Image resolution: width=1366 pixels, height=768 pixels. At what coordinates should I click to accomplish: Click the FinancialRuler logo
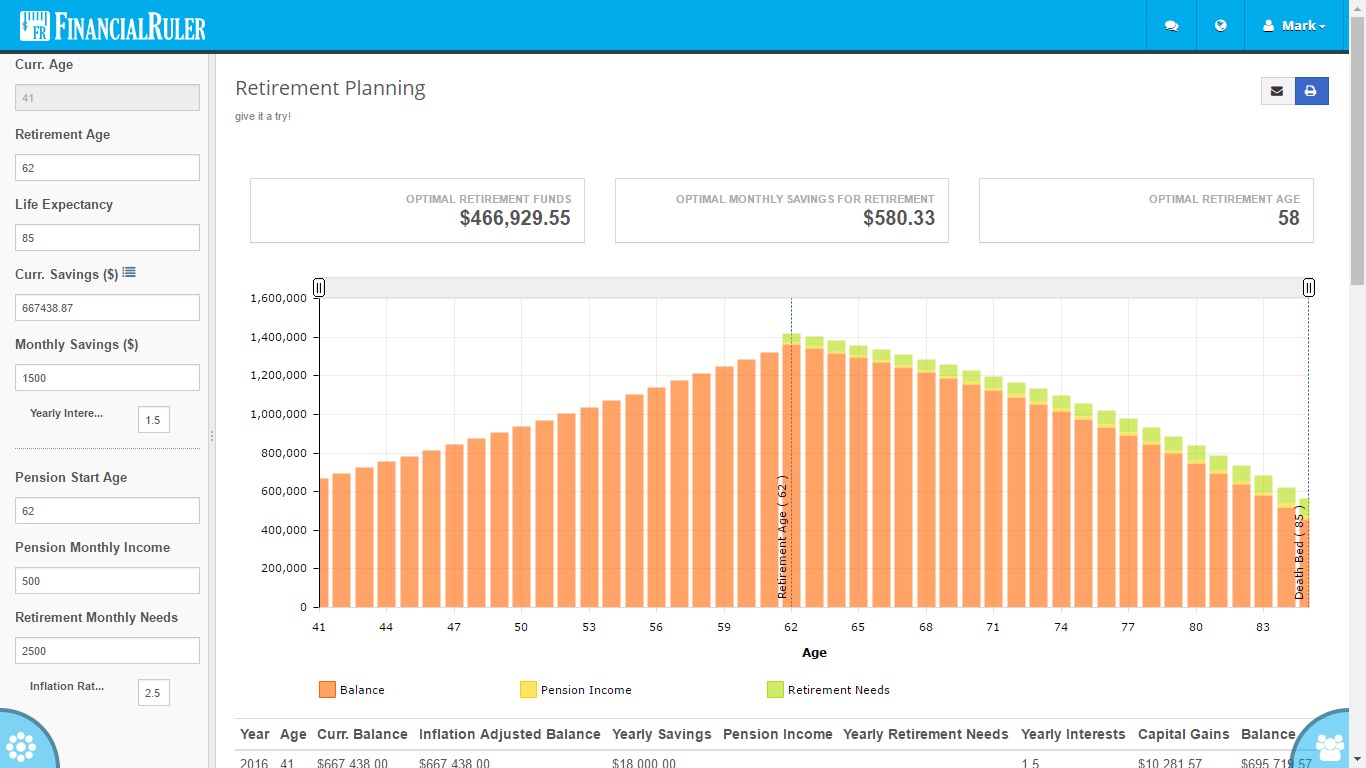(x=112, y=26)
